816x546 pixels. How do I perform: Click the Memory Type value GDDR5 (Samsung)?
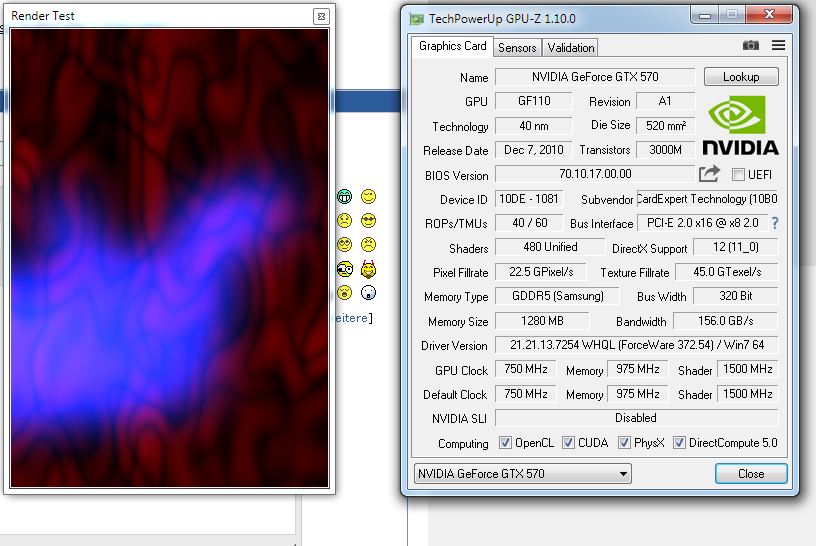pos(557,296)
